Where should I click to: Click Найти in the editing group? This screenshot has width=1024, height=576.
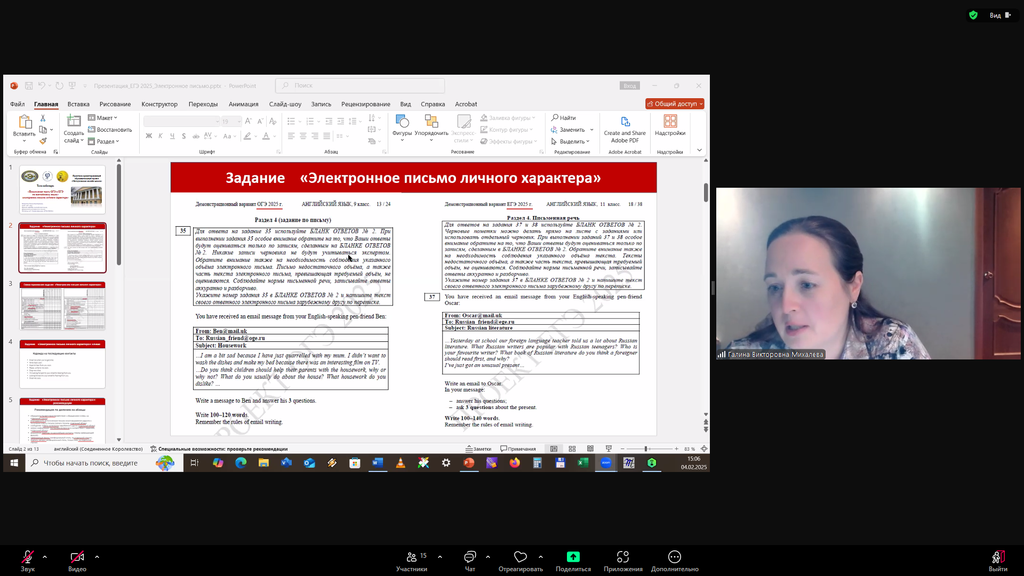point(564,118)
